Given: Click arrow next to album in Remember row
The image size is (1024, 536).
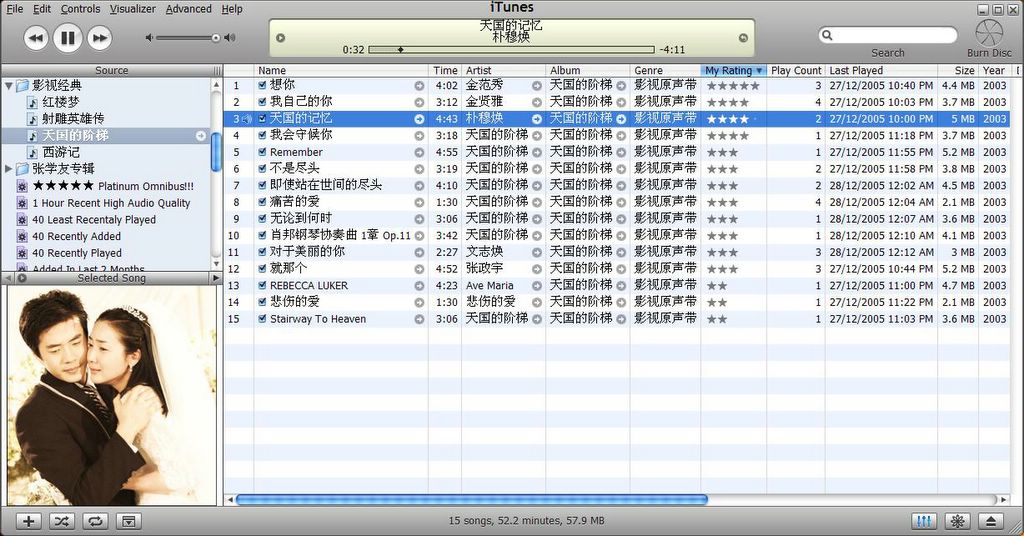Looking at the screenshot, I should [x=621, y=152].
